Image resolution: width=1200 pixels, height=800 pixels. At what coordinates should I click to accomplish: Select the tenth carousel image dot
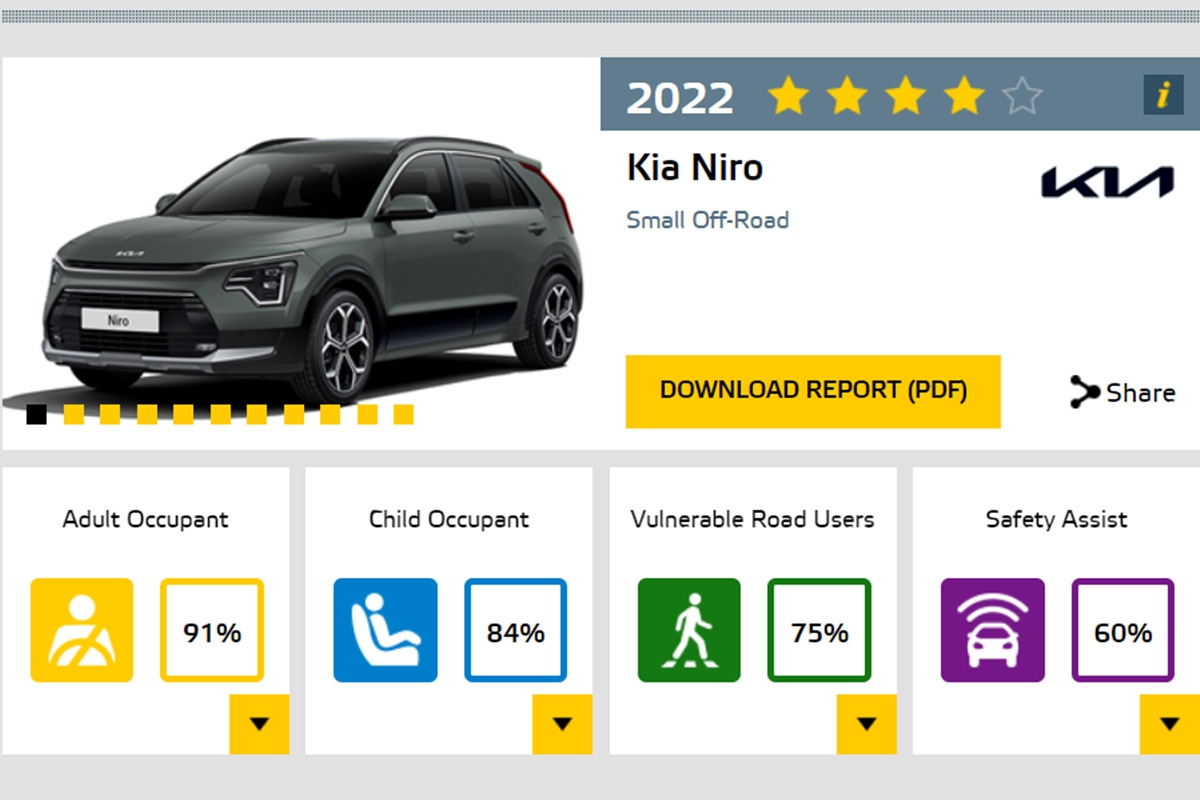point(367,414)
